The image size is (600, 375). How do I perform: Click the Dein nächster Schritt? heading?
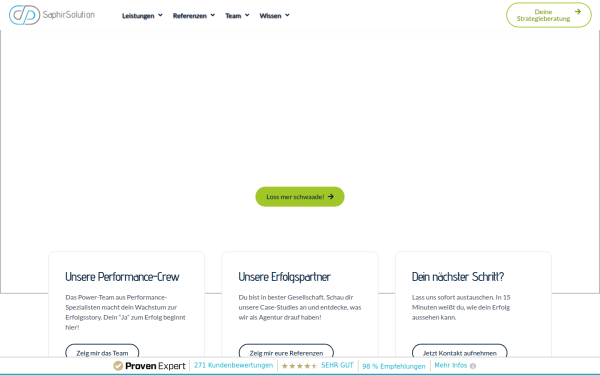458,277
